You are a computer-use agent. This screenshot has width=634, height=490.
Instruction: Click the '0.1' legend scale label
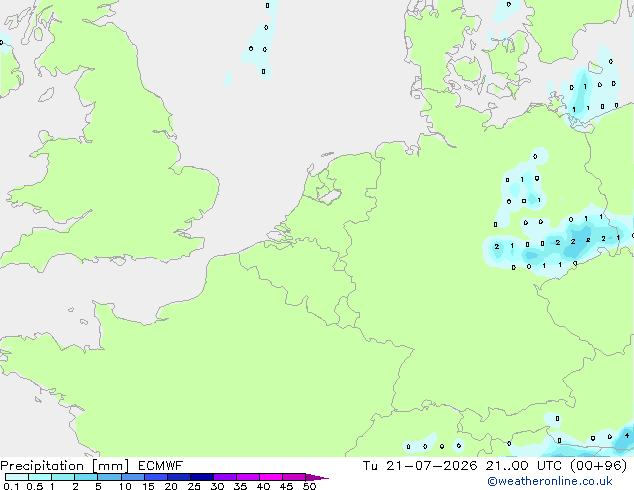[x=11, y=486]
